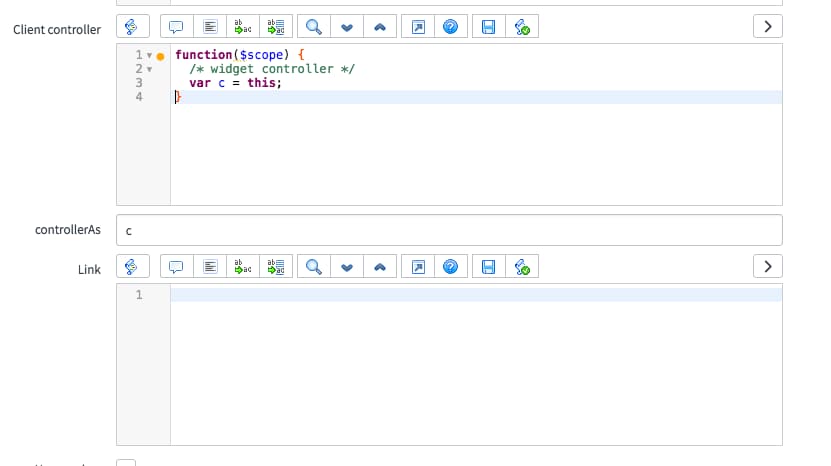Collapse the comment fold at line 2
Screen dimensions: 831x466
click(149, 69)
